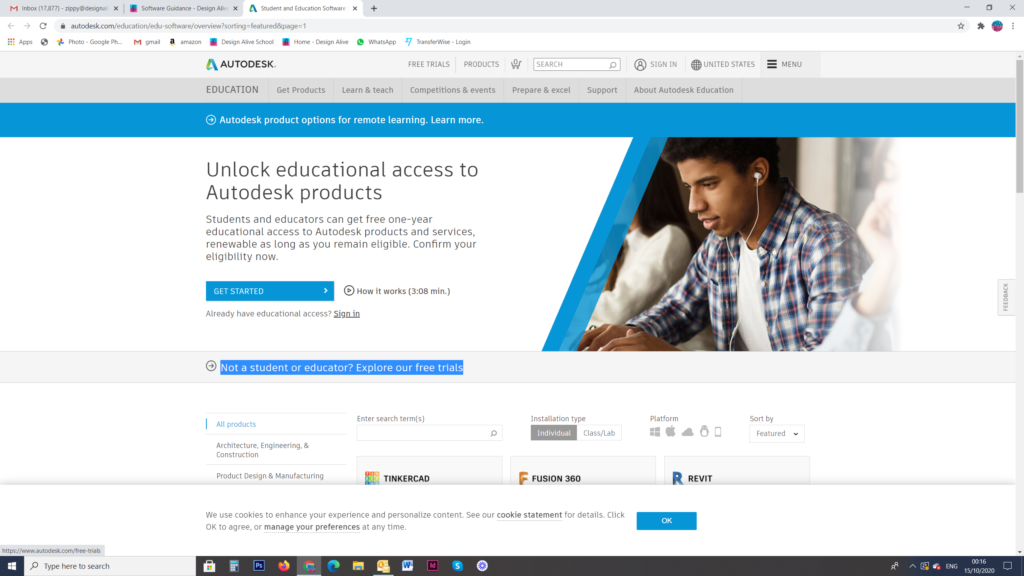The height and width of the screenshot is (576, 1024).
Task: Click OK on cookie banner
Action: coord(666,520)
